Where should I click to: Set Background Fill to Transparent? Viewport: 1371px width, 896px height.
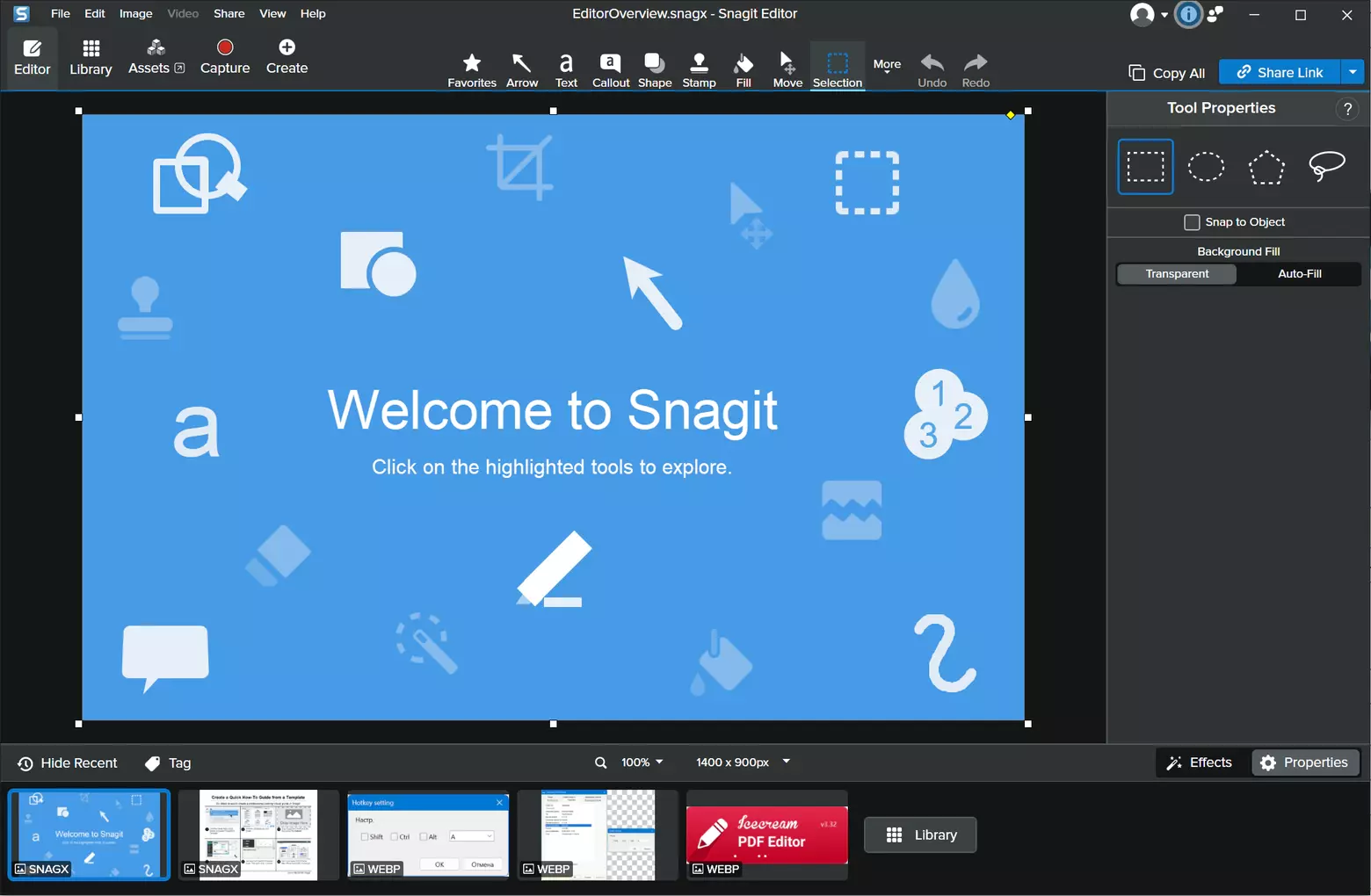[x=1177, y=274]
